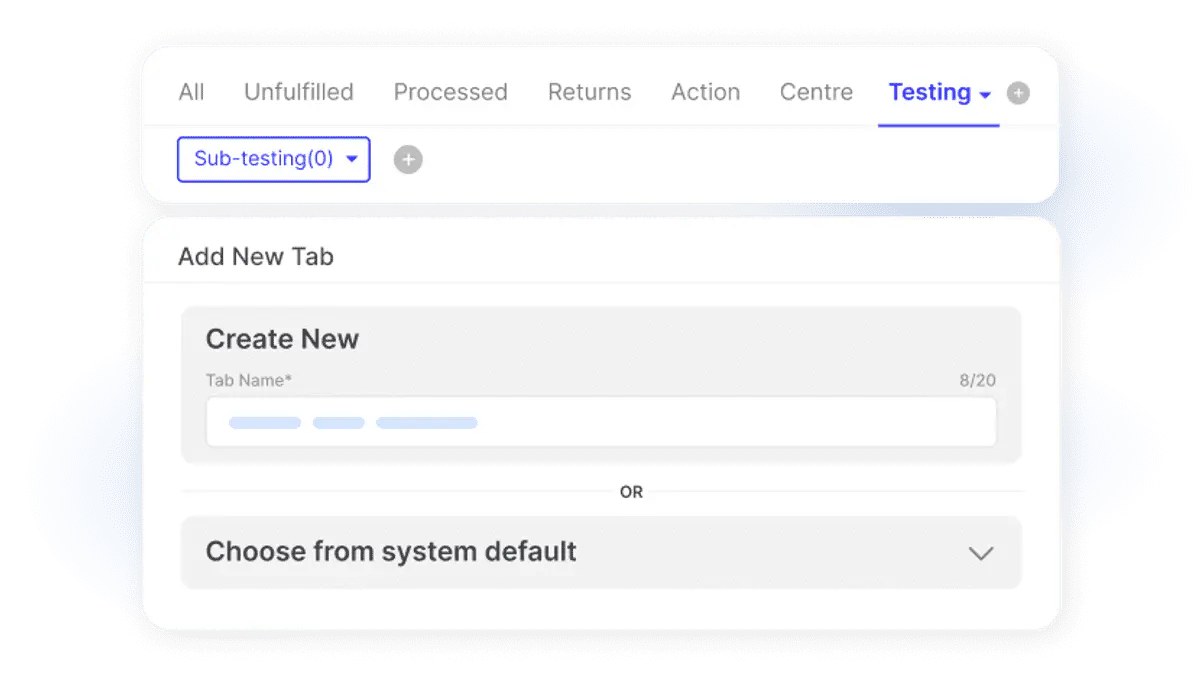
Task: Switch to the Unfulfilled tab
Action: click(299, 92)
